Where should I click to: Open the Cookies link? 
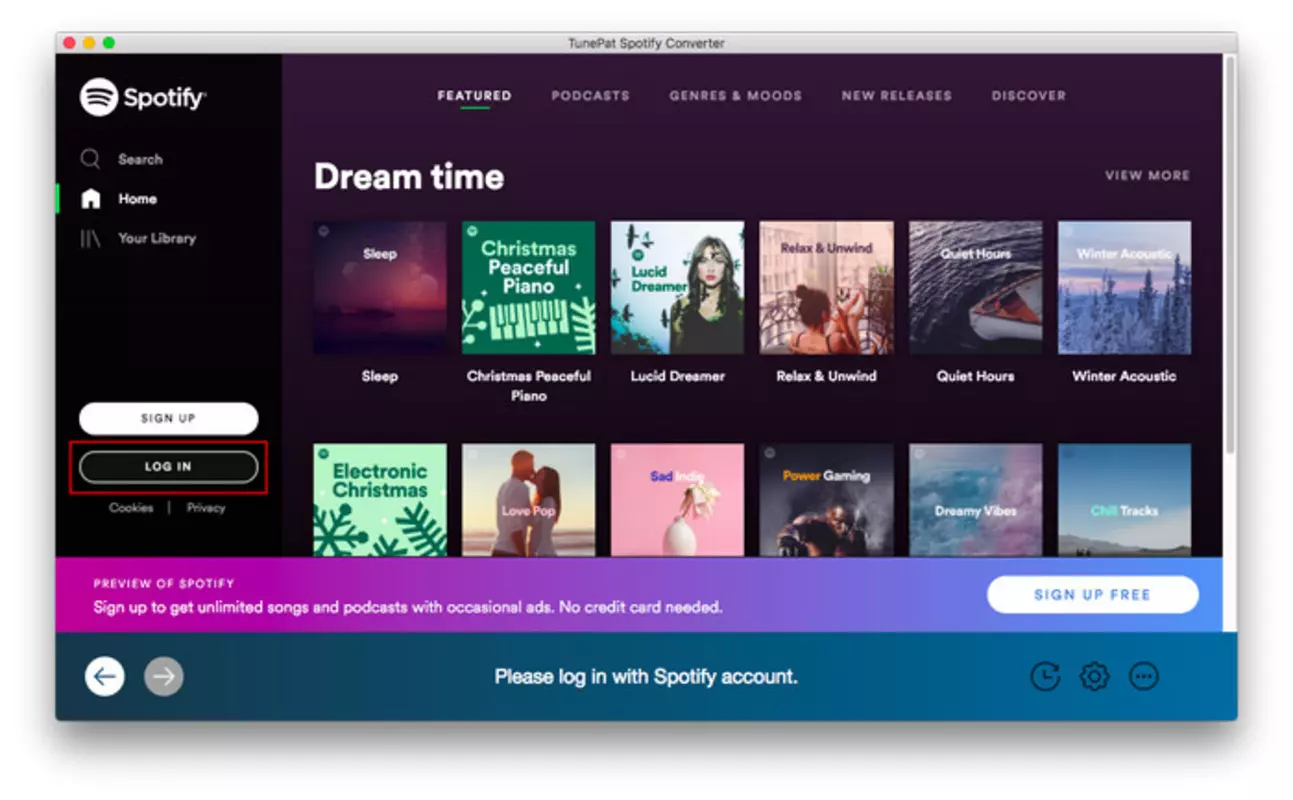131,508
